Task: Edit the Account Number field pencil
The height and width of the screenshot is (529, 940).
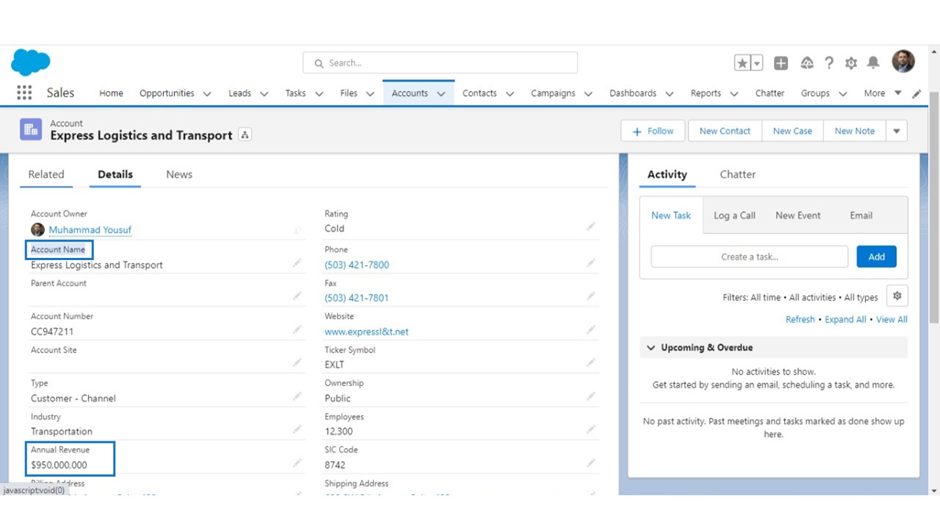Action: click(297, 330)
